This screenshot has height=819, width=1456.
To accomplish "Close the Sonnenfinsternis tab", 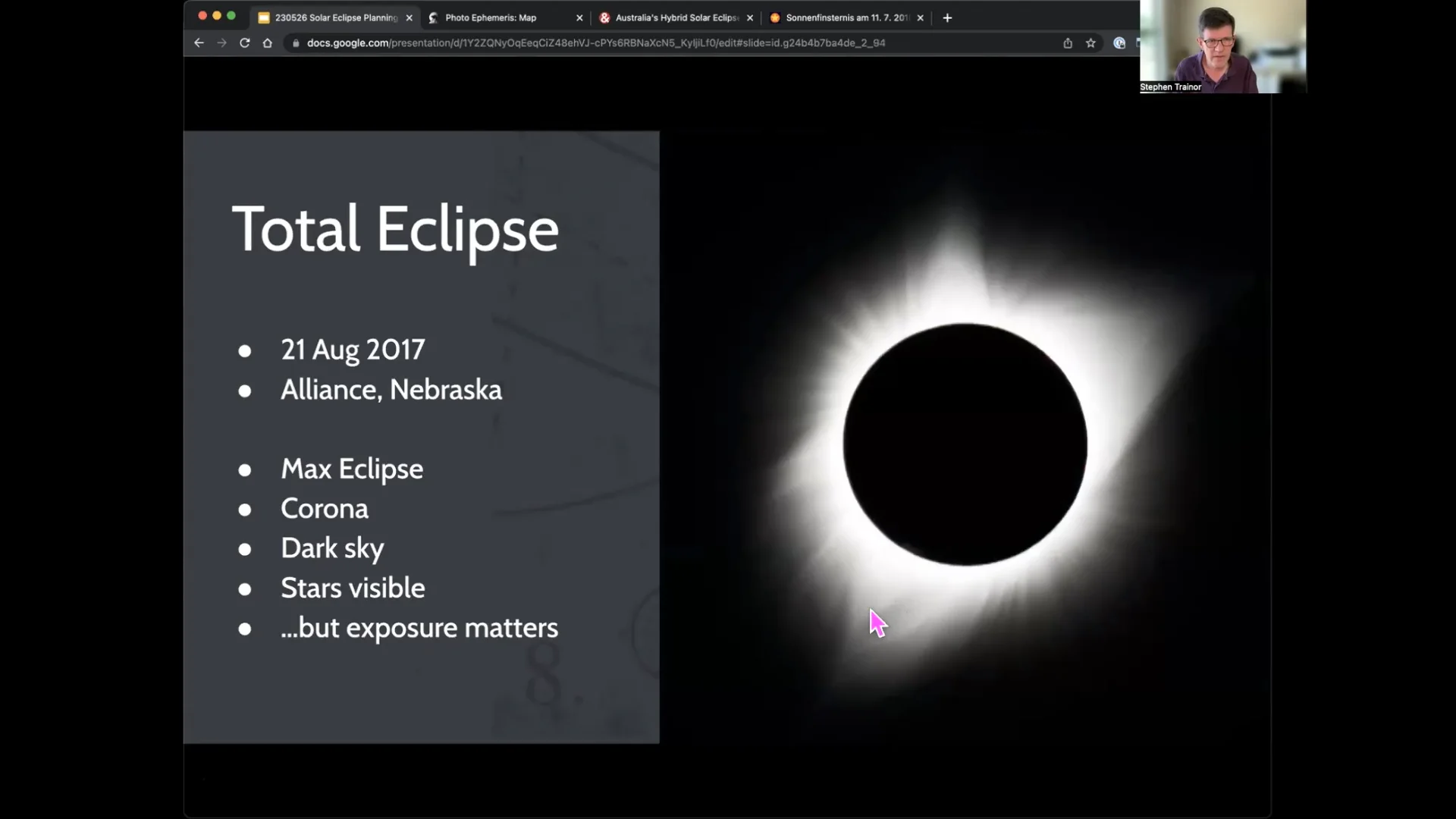I will pyautogui.click(x=920, y=17).
